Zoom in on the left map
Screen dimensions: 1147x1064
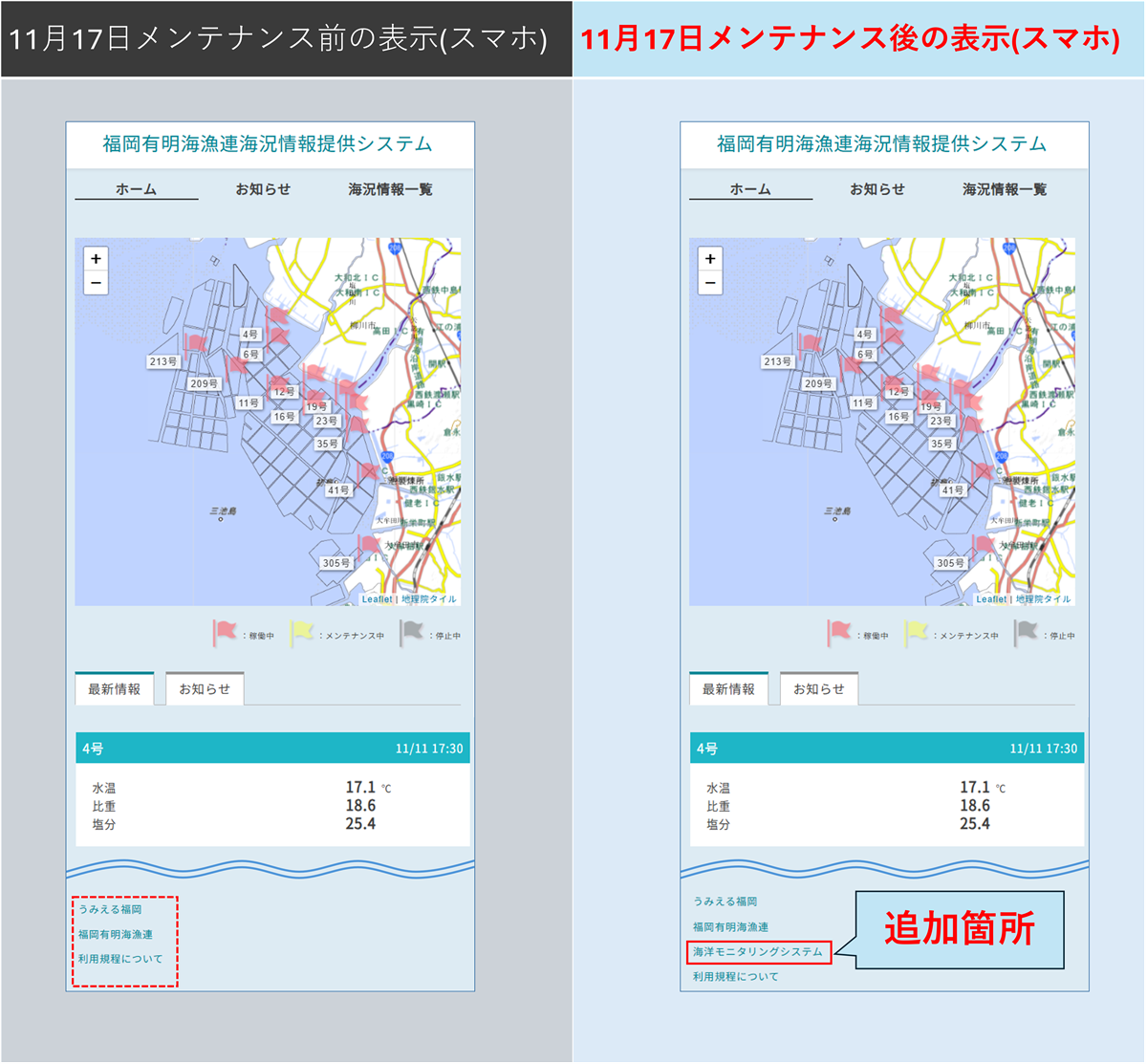click(x=96, y=259)
